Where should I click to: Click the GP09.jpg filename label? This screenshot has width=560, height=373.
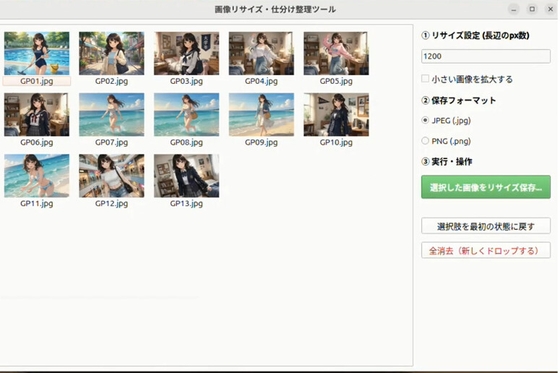pos(261,142)
